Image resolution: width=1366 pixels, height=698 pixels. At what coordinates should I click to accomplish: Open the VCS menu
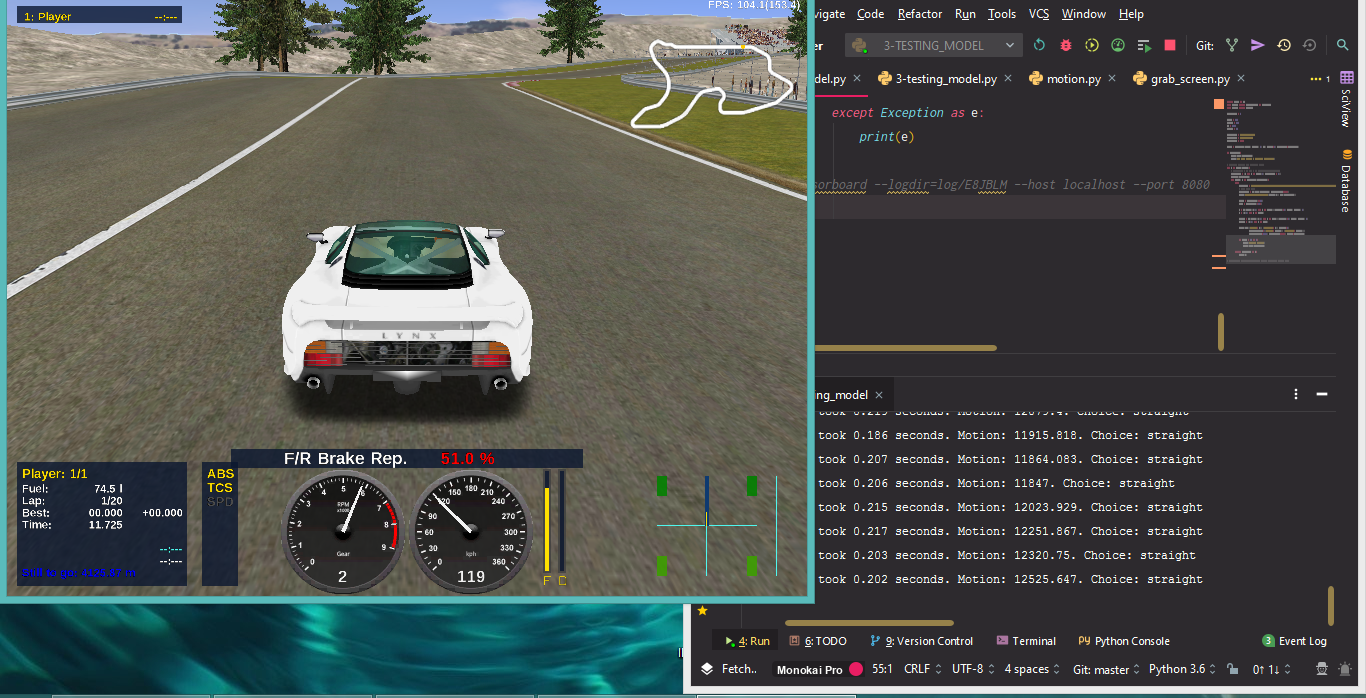tap(1039, 14)
